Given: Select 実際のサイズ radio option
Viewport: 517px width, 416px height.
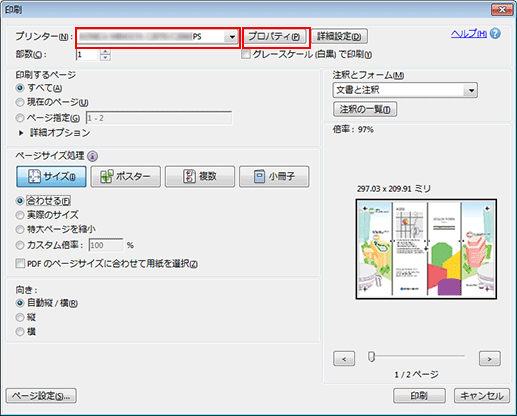Looking at the screenshot, I should 20,215.
